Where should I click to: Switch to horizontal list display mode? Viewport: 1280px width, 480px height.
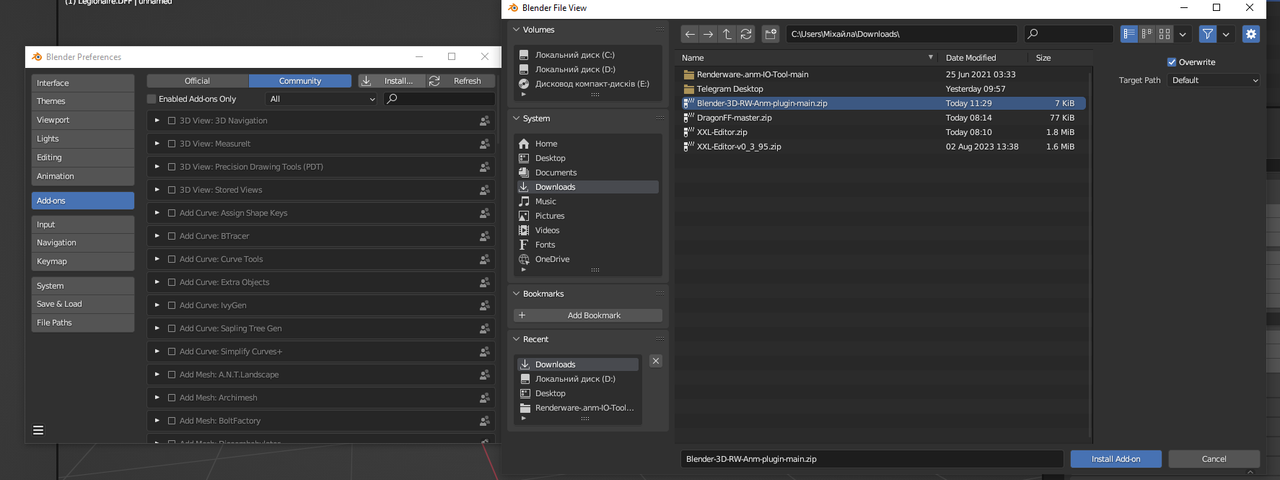pos(1147,34)
